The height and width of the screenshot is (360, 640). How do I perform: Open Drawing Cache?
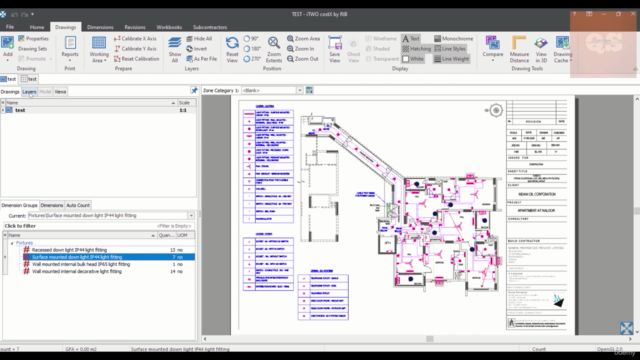(562, 49)
